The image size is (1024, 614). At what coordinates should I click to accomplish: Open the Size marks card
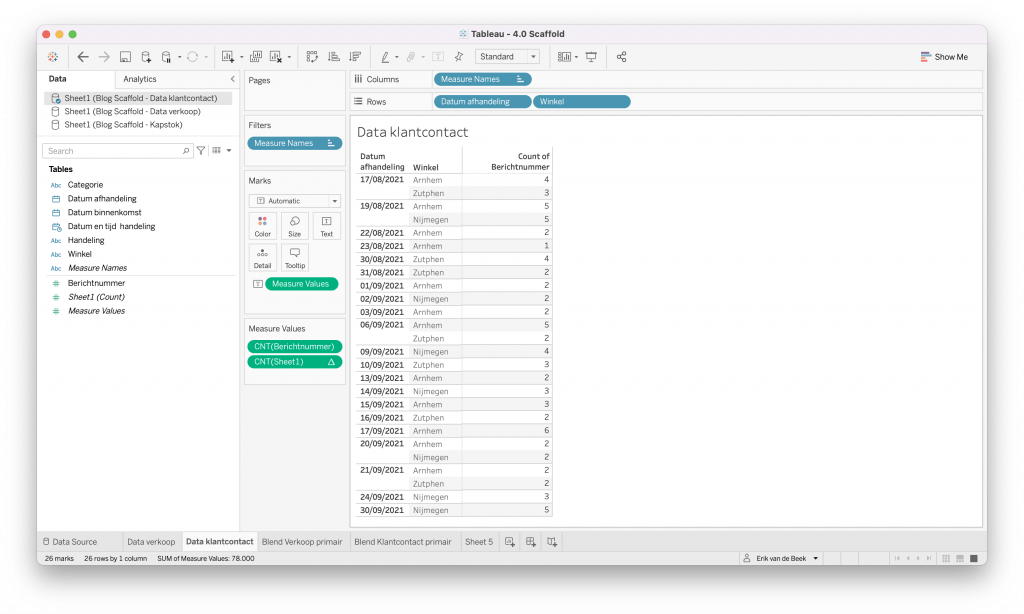(294, 225)
